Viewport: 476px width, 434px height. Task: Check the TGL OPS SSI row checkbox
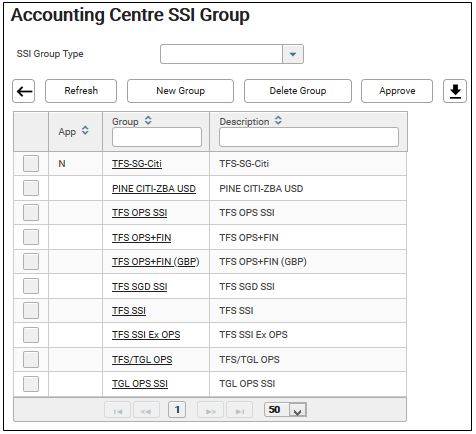(x=31, y=384)
